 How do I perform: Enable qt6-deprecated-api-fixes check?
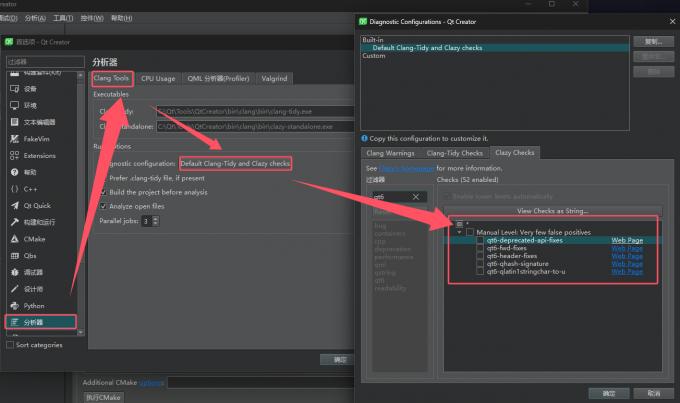click(481, 240)
